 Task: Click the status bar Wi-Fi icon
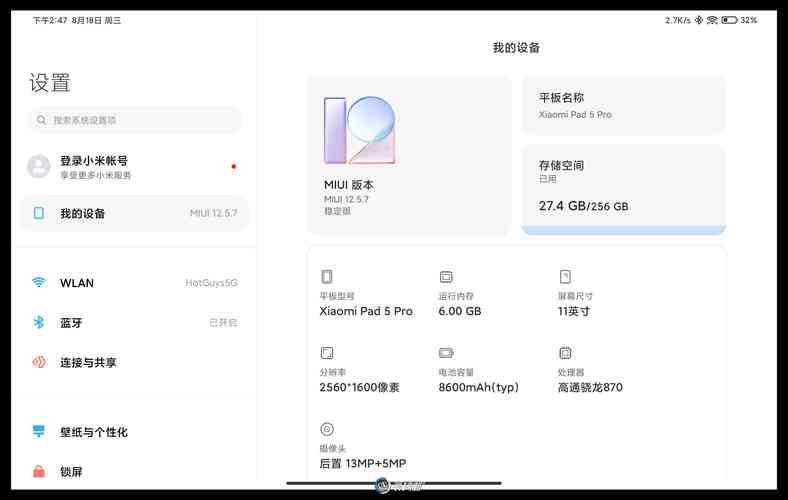pos(712,20)
